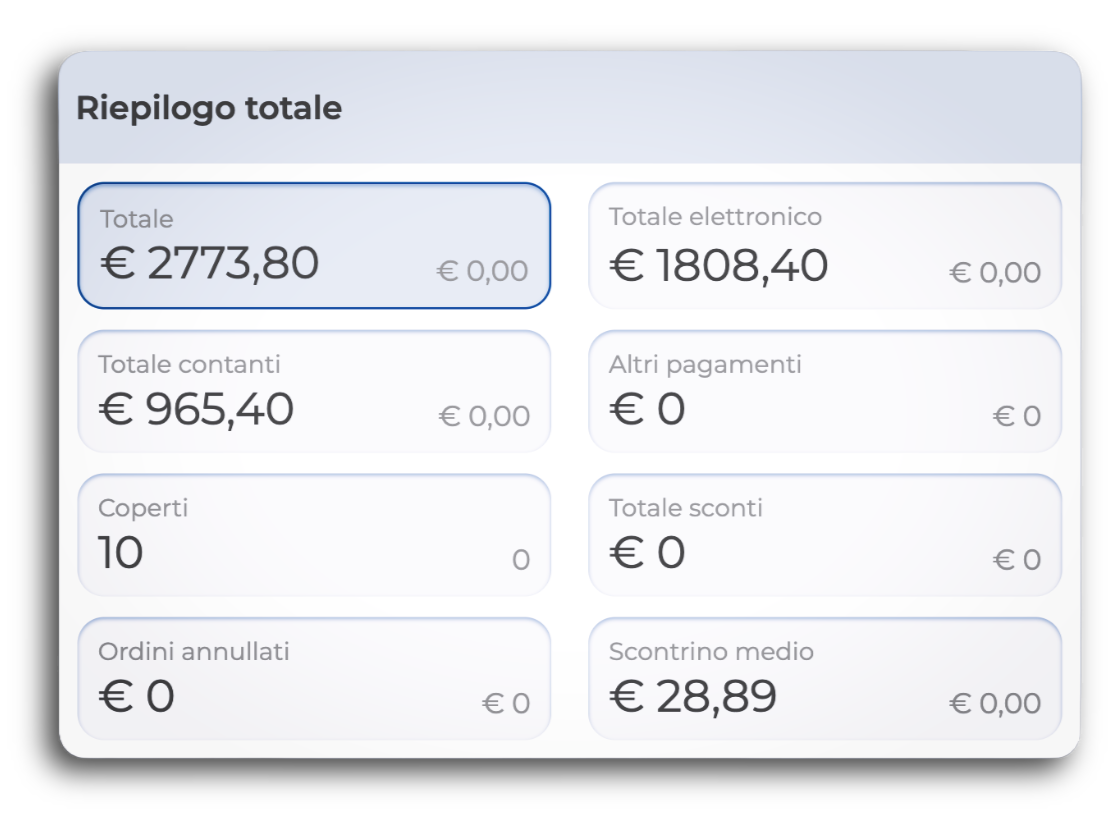The width and height of the screenshot is (1108, 814).
Task: Click small € 0,00 in Totale contanti card
Action: pos(484,416)
